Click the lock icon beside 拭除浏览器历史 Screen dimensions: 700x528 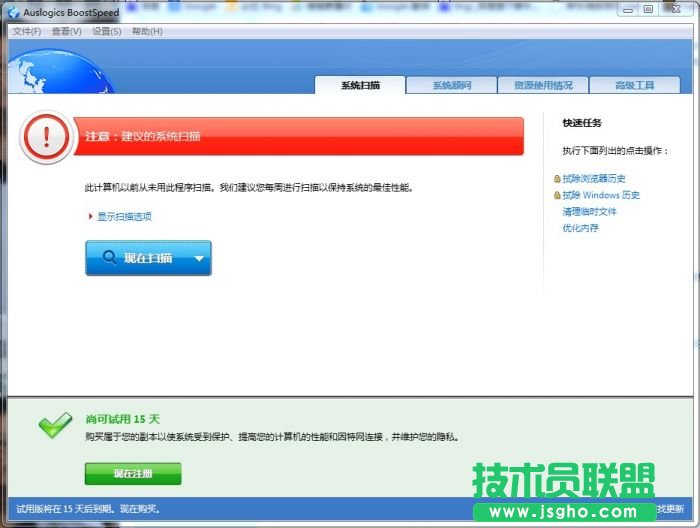tap(557, 179)
